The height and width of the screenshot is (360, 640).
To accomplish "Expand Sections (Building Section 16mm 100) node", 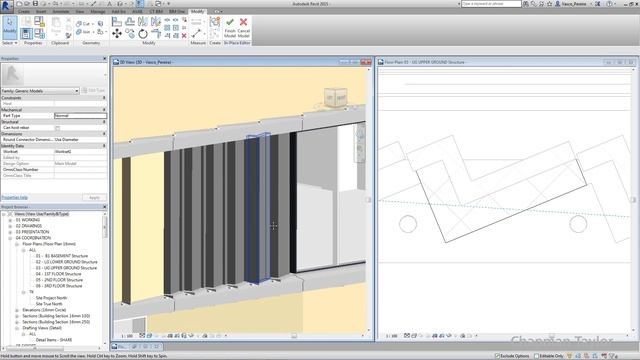I will tap(17, 316).
